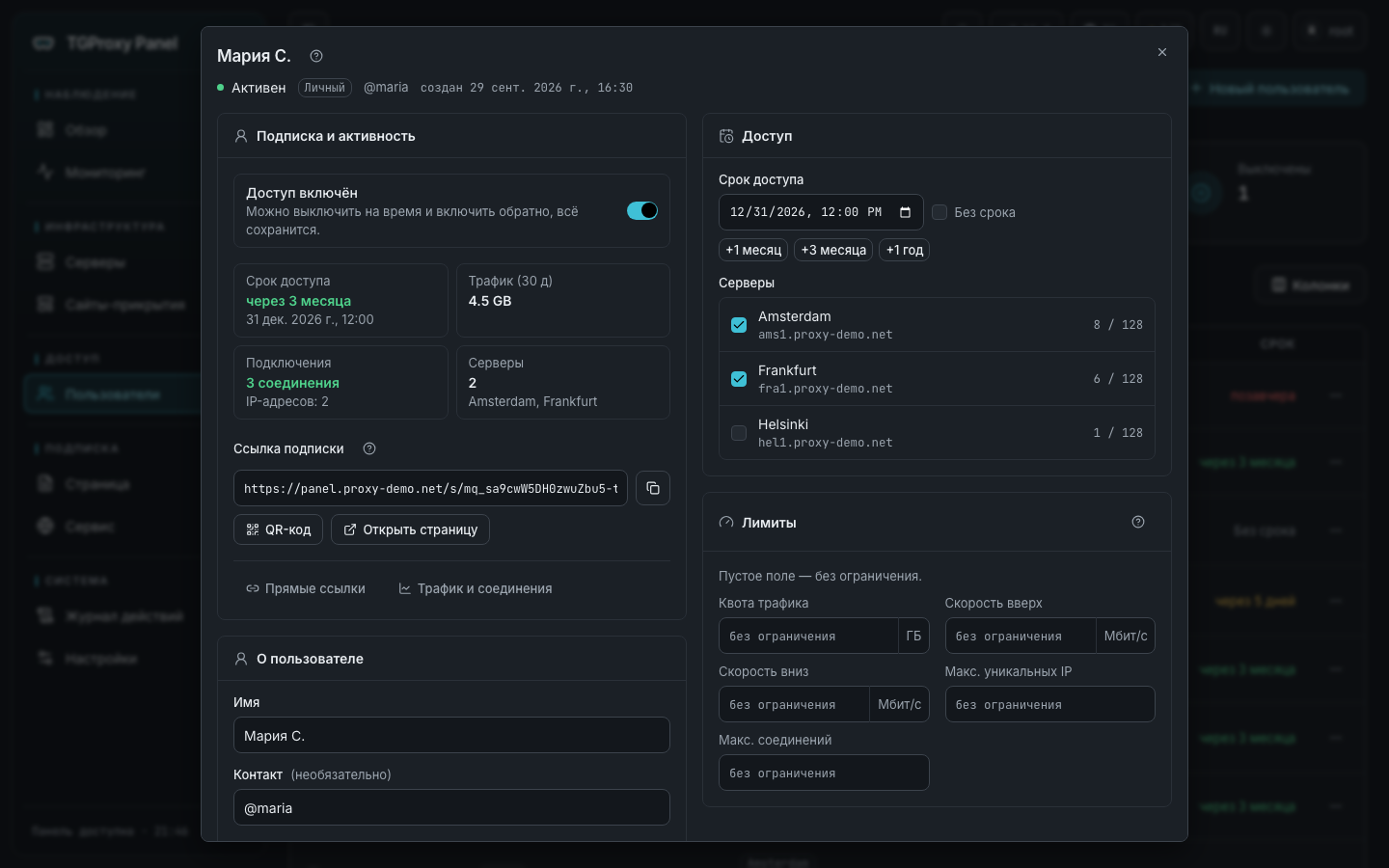Click Открыть страницу button
Image resolution: width=1389 pixels, height=868 pixels.
(x=410, y=529)
